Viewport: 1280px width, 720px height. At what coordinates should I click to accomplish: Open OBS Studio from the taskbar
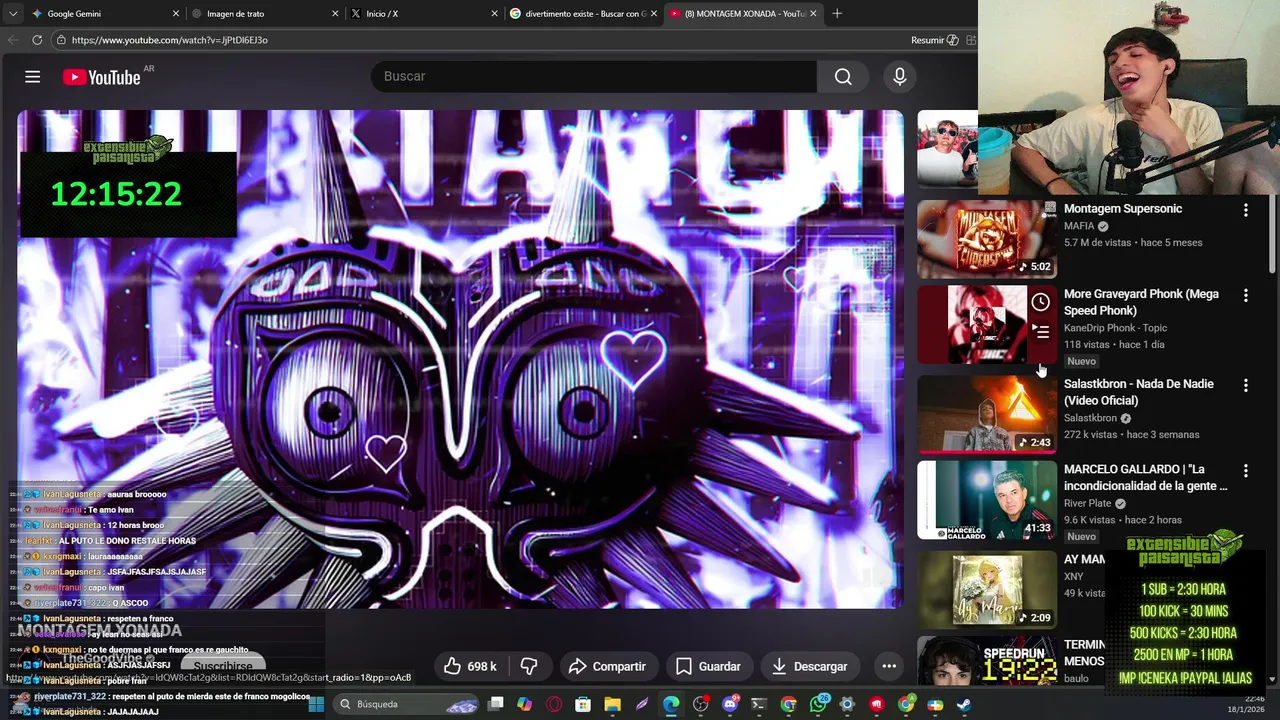700,704
